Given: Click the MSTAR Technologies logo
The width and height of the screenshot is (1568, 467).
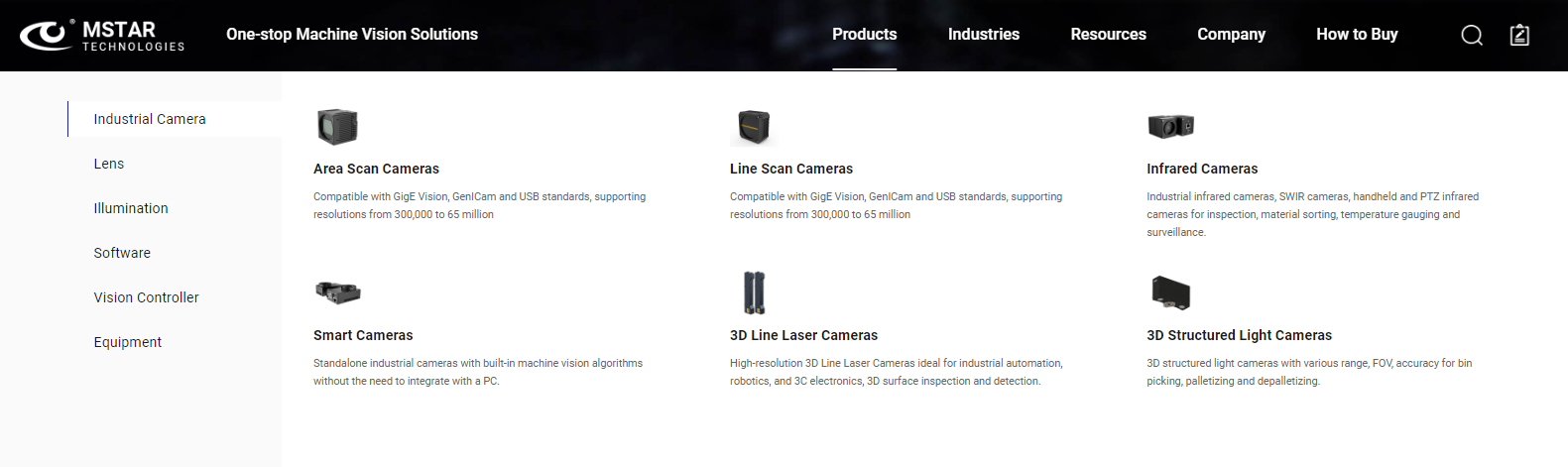Looking at the screenshot, I should pyautogui.click(x=102, y=36).
